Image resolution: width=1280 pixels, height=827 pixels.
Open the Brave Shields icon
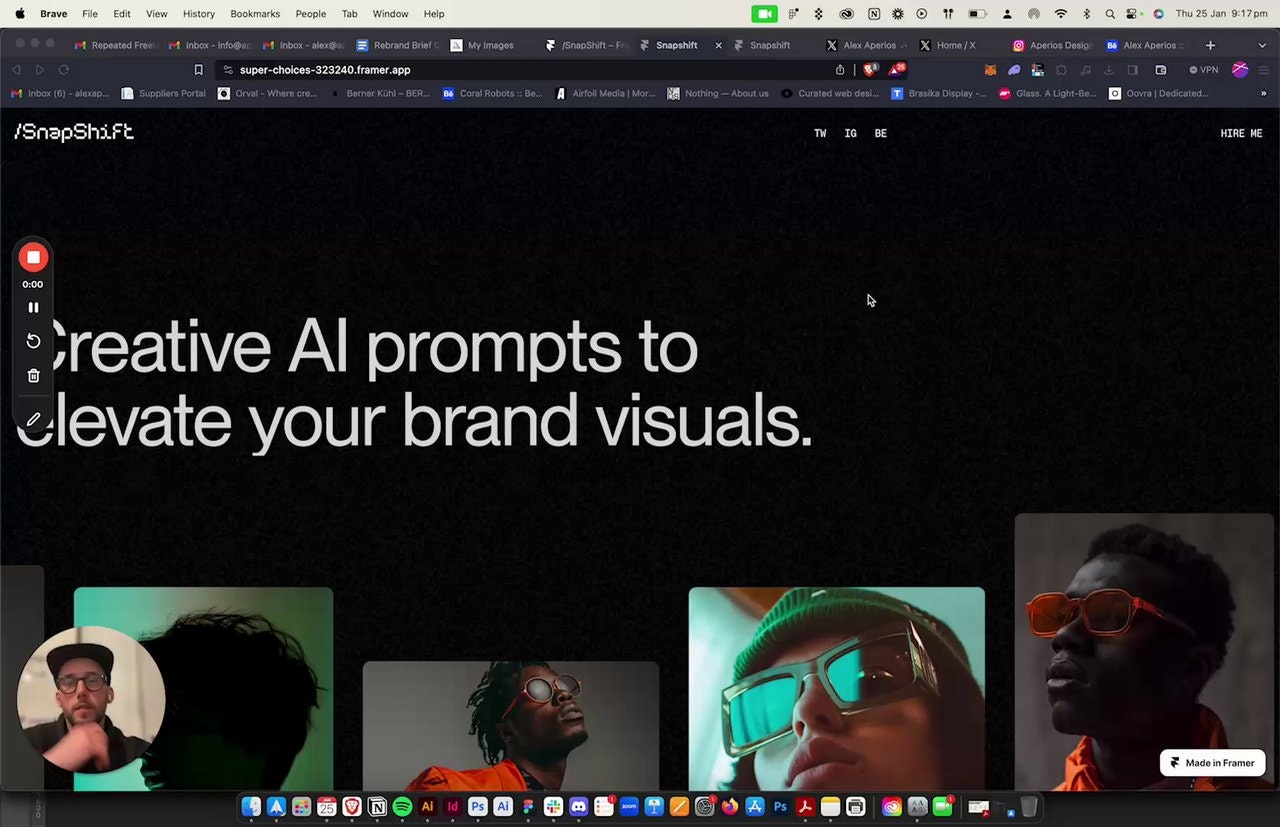(870, 69)
